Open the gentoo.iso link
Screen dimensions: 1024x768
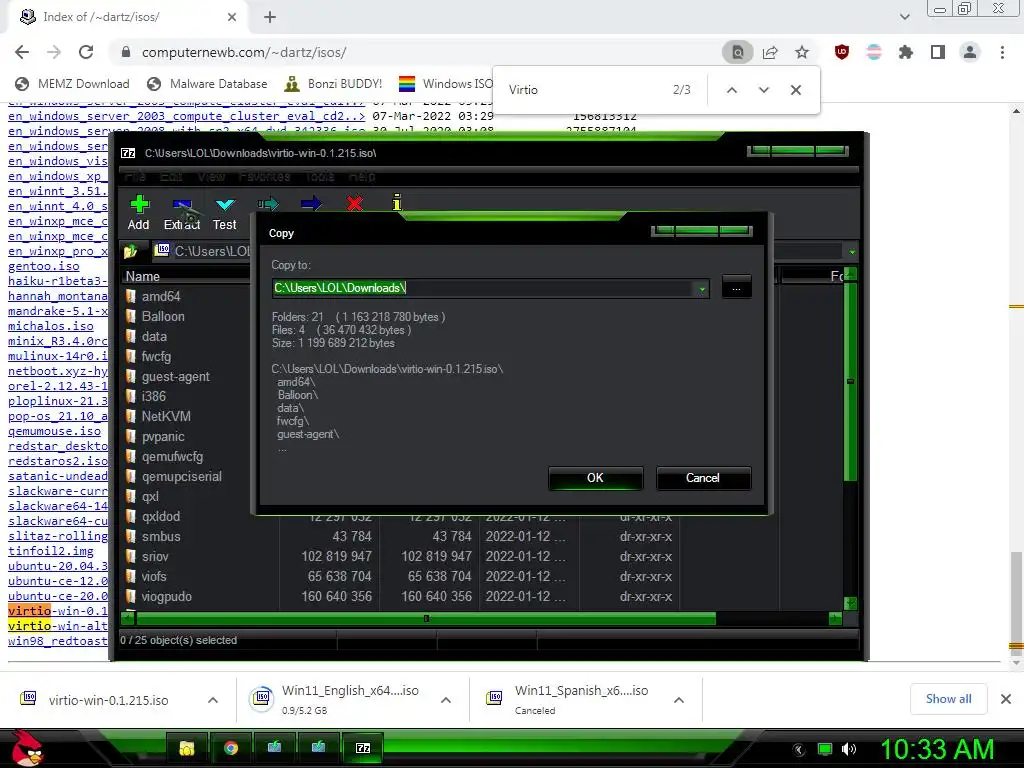[44, 266]
